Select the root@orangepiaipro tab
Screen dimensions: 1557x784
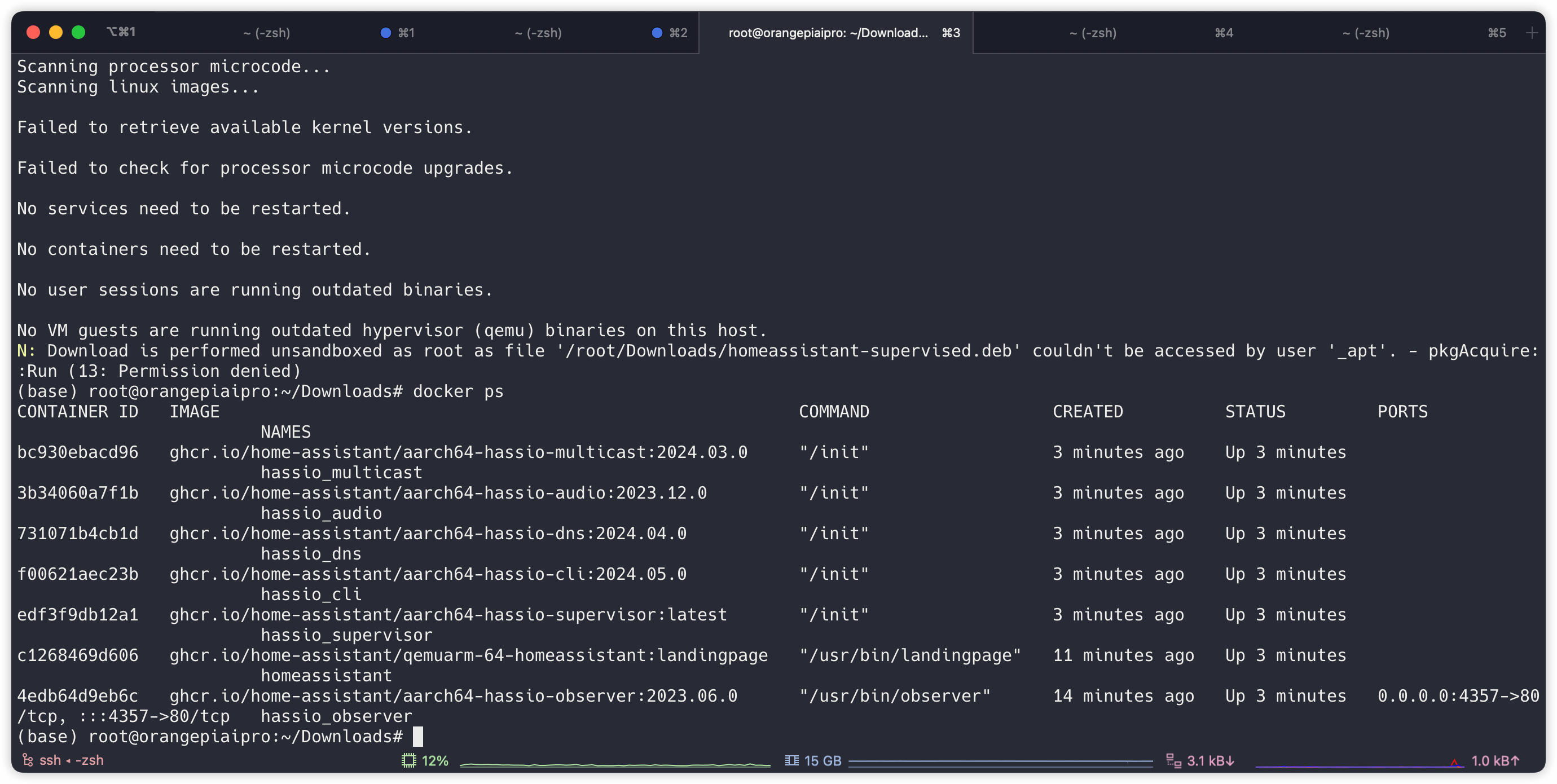828,33
